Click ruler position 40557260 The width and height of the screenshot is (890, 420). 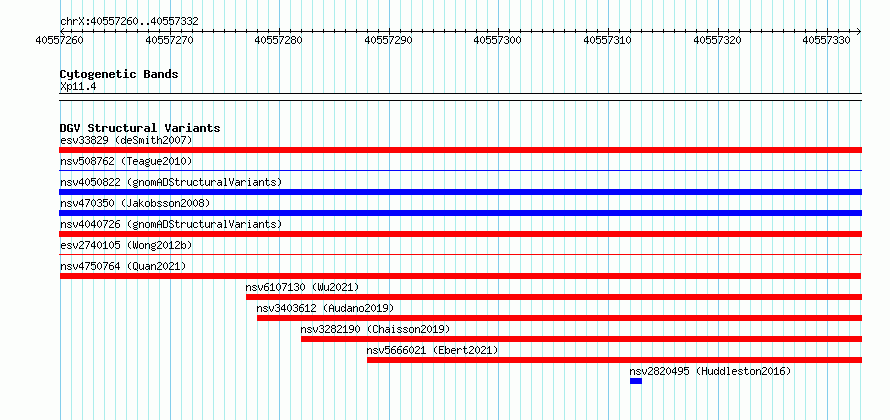(x=60, y=40)
